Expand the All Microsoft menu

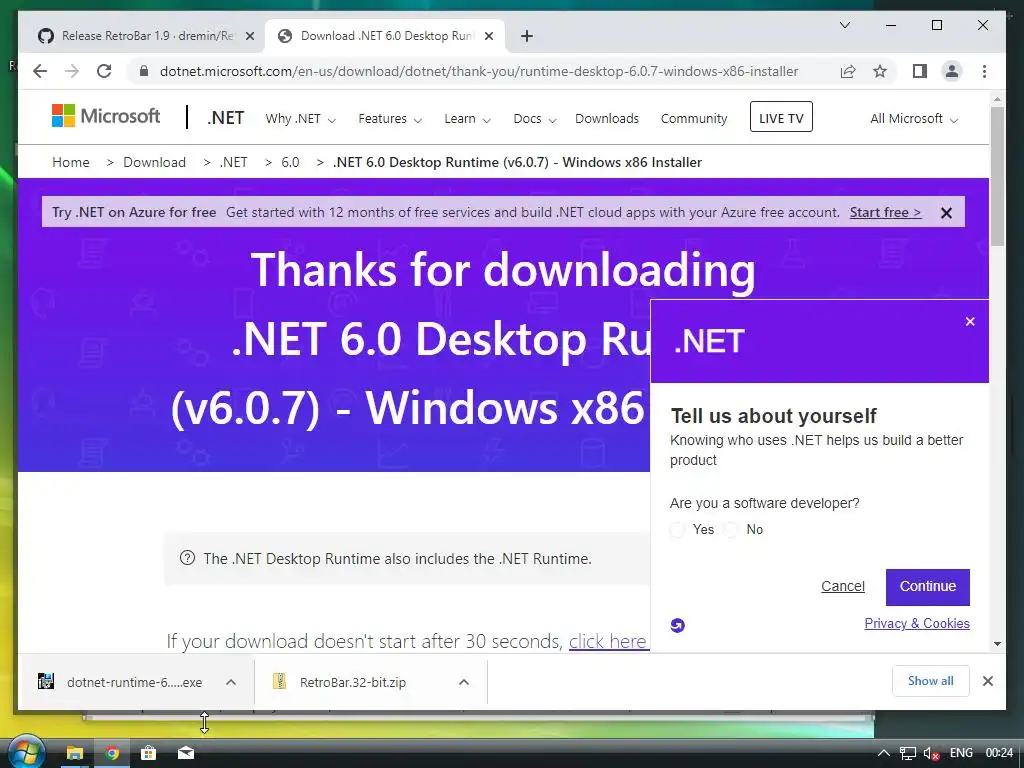tap(914, 119)
